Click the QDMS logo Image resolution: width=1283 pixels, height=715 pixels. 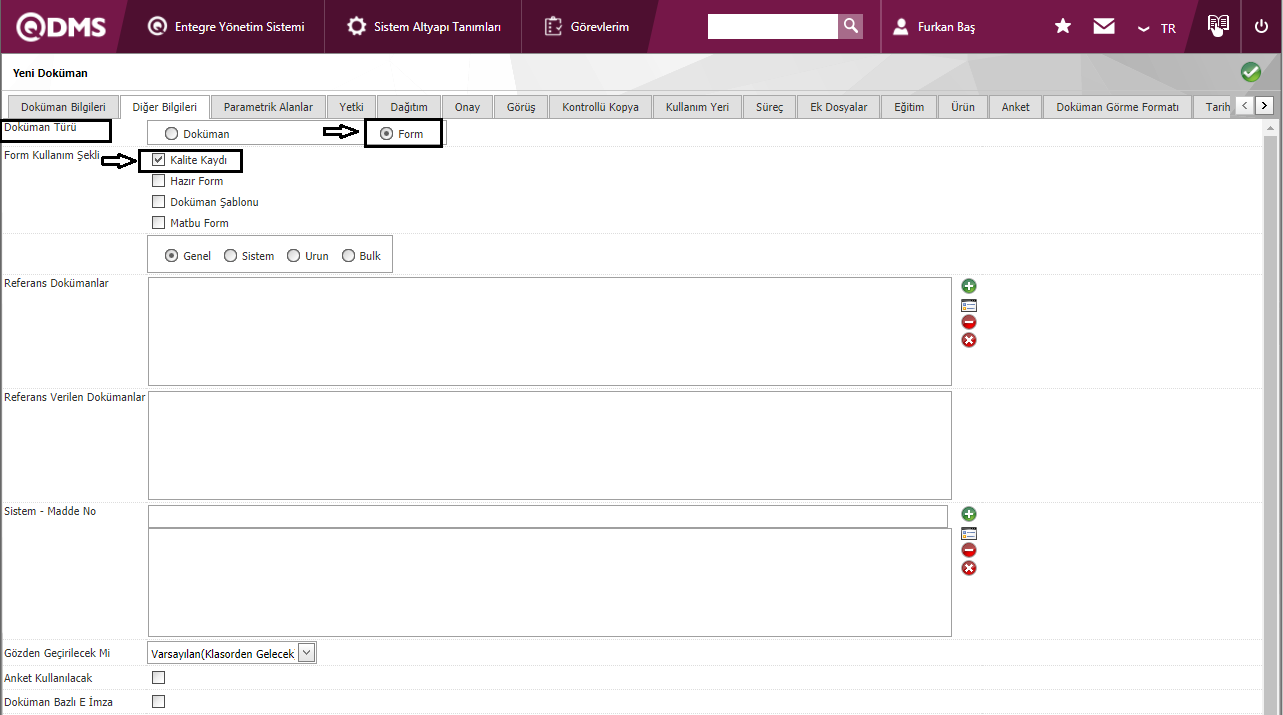point(61,27)
